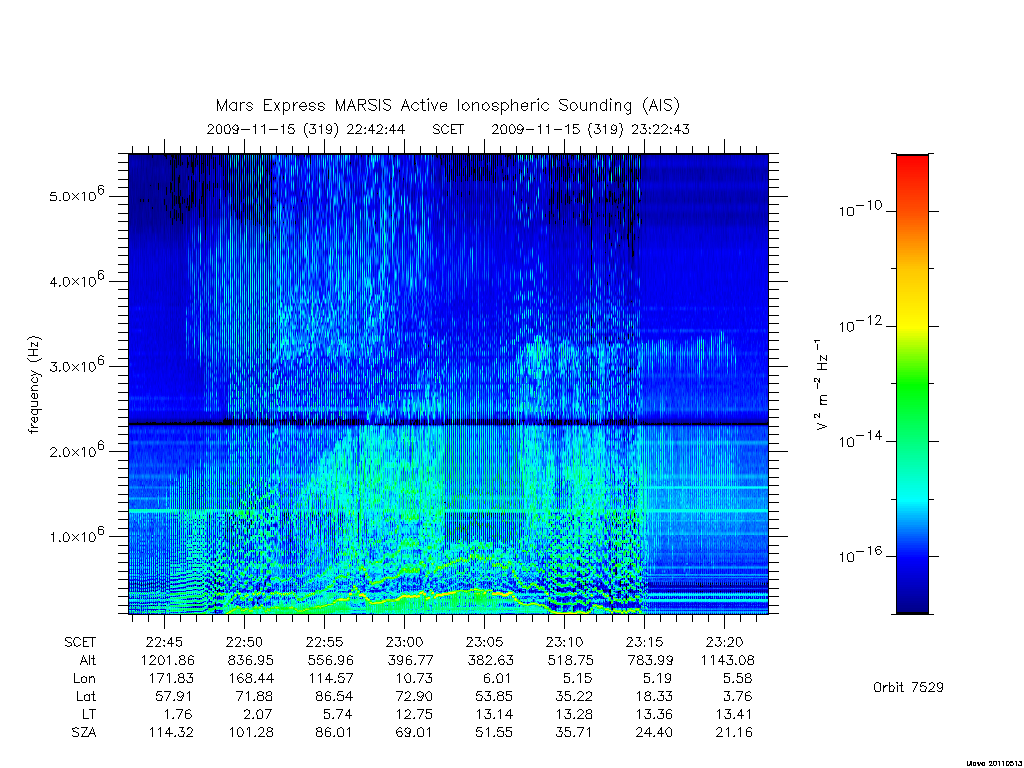
Task: Click SZA value '69.01'
Action: [414, 733]
